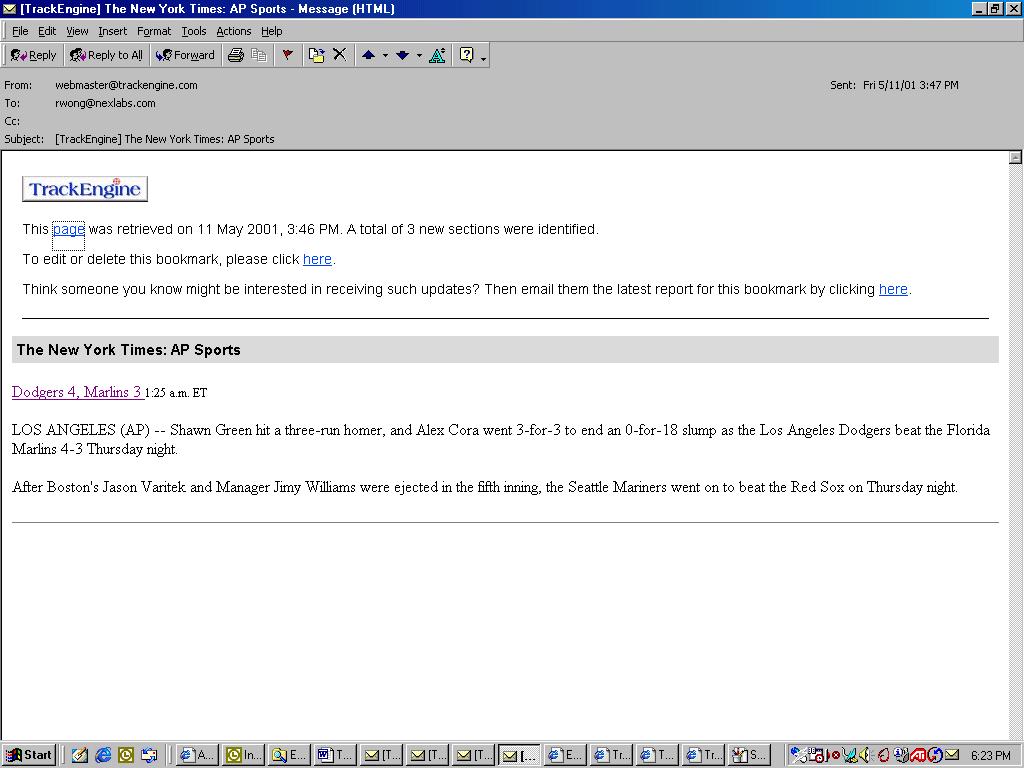The image size is (1024, 768).
Task: Click the TrackEngine logo image
Action: click(85, 189)
